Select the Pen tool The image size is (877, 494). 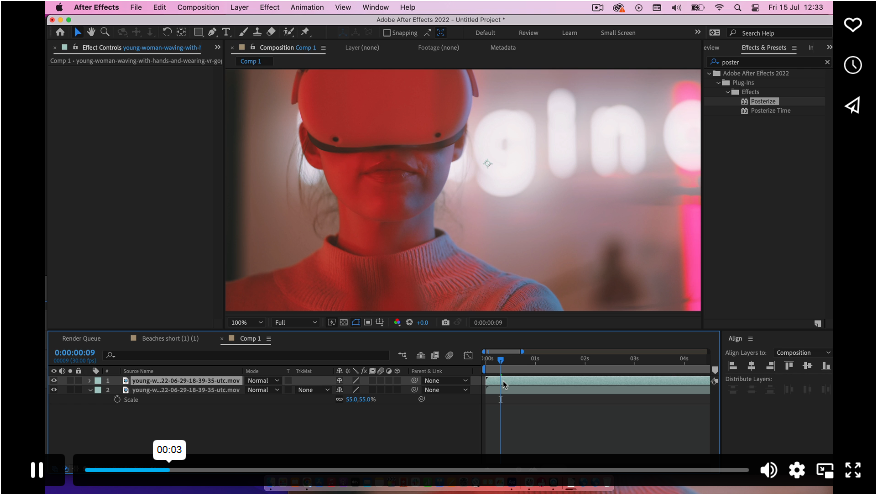212,32
